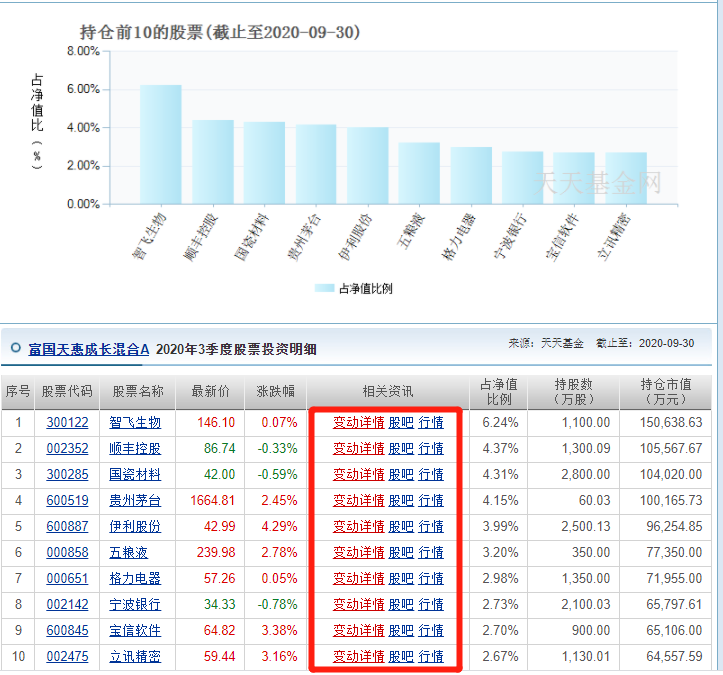
Task: Open fund link 富国天惠成长混合A
Action: click(89, 349)
